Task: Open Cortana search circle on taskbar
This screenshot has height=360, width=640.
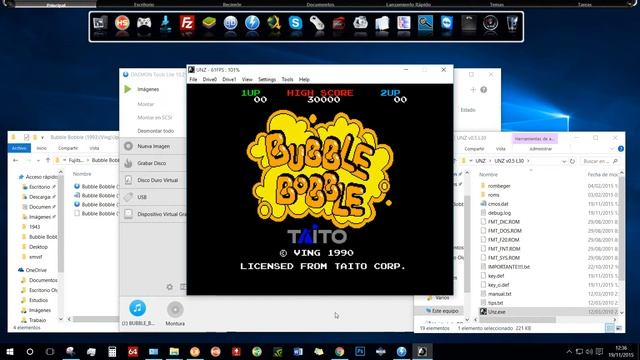Action: tap(30, 351)
